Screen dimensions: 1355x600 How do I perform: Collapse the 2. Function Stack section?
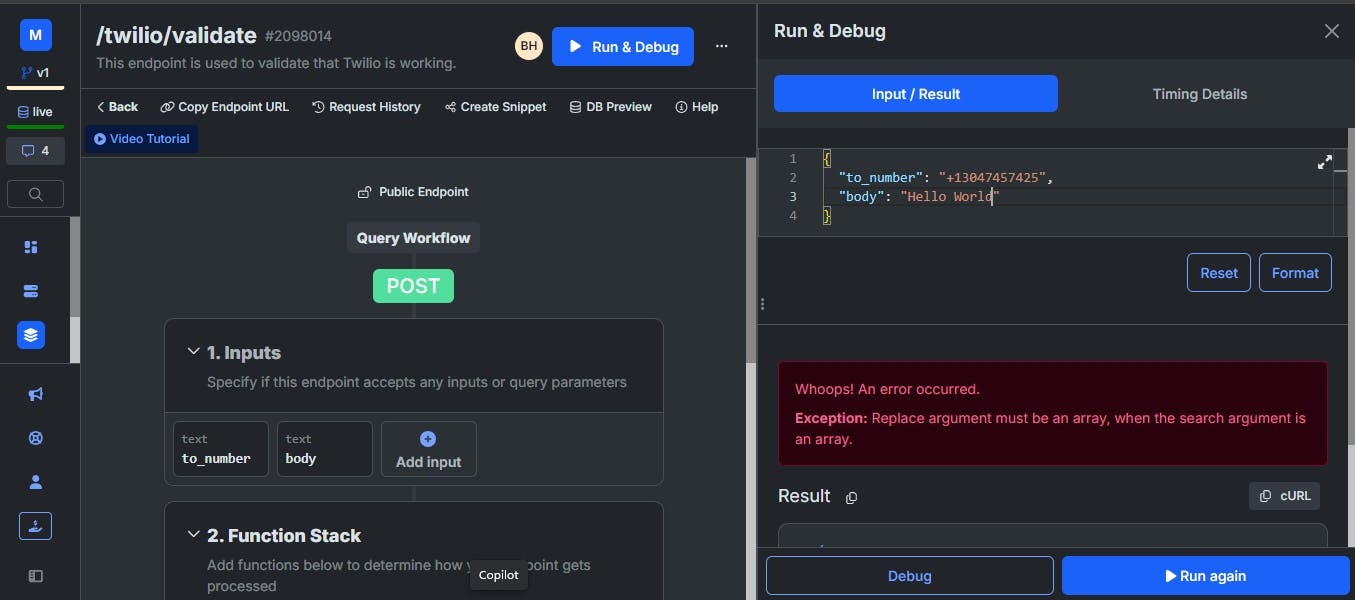193,535
